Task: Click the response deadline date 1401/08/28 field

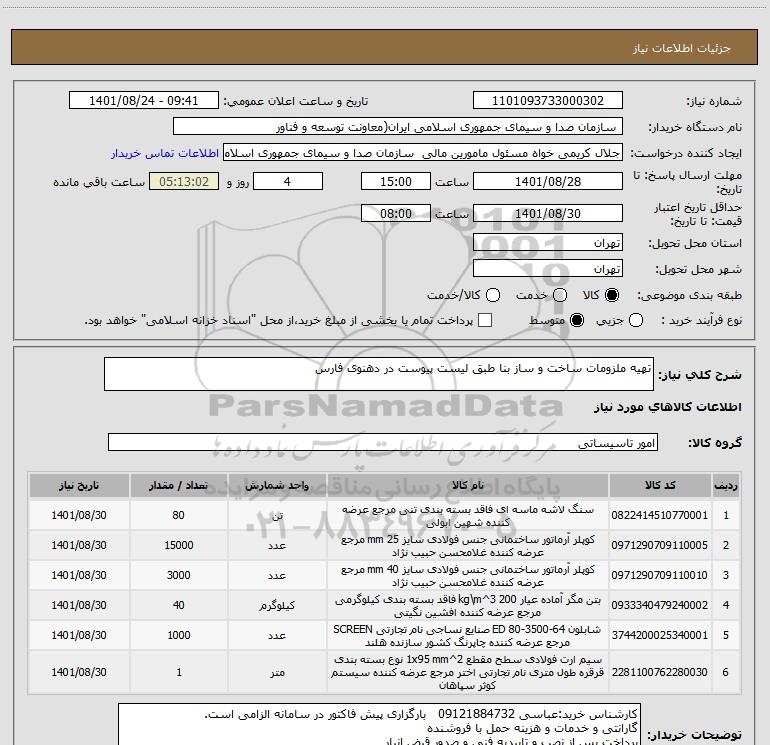Action: [548, 181]
